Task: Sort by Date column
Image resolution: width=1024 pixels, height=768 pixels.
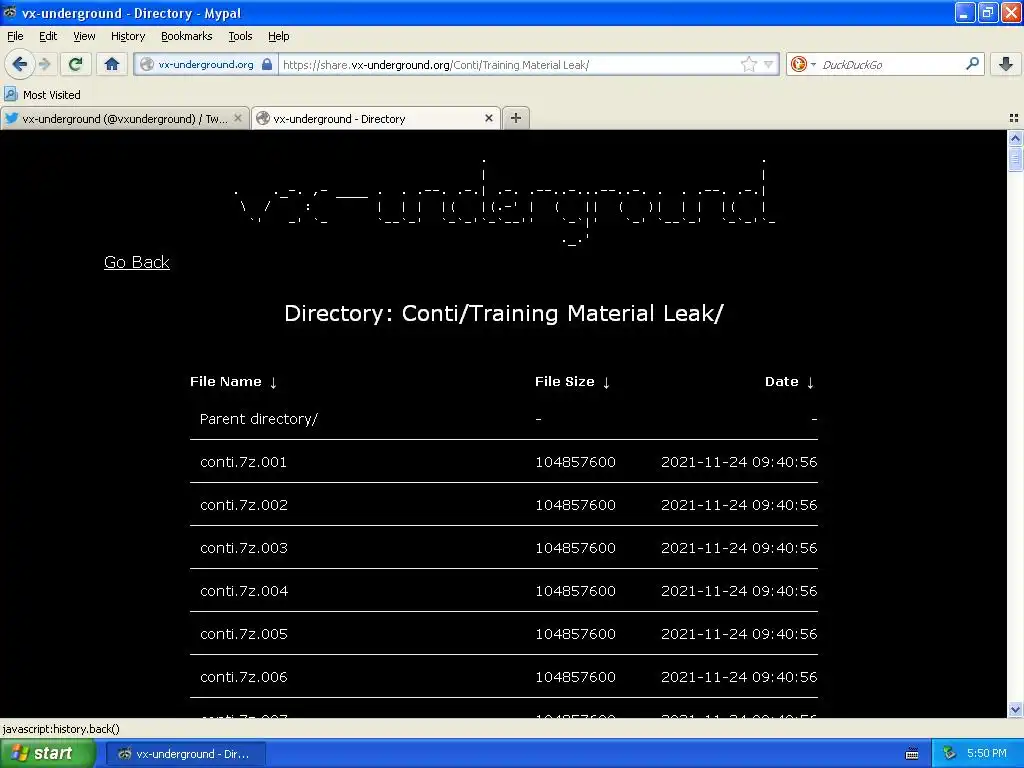Action: (x=790, y=381)
